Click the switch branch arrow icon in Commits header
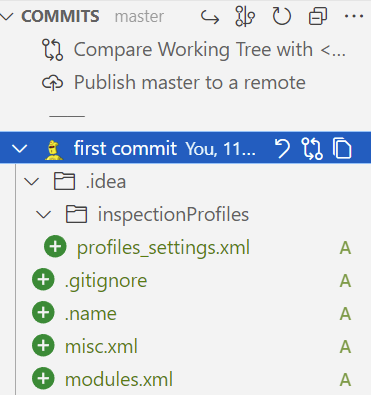Screen dimensions: 371x395 [x=210, y=17]
